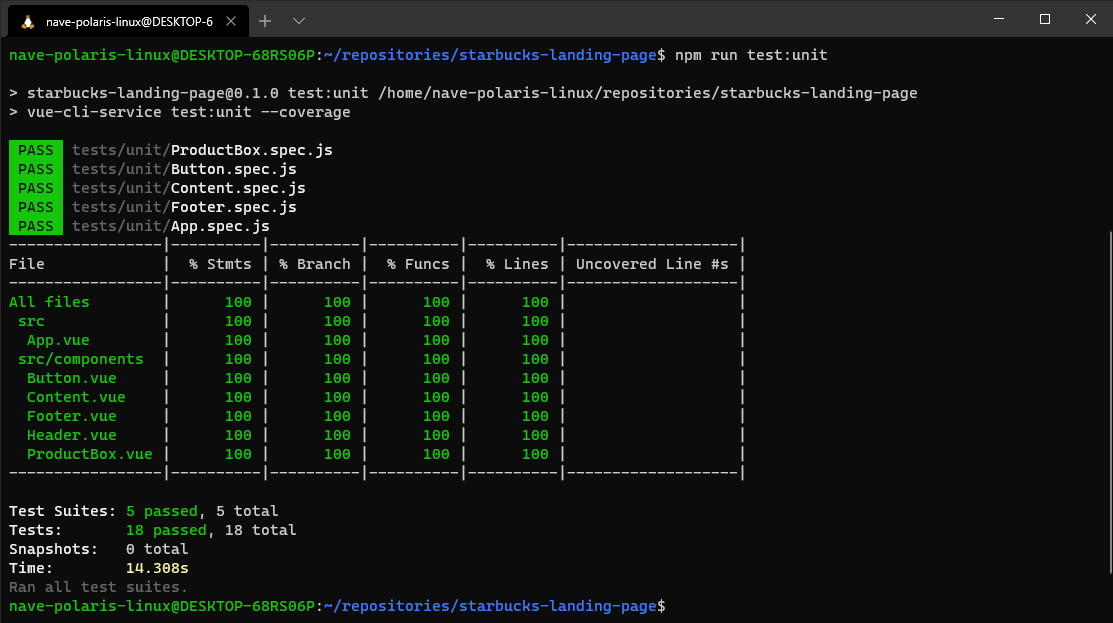Minimize the terminal window
Screen dimensions: 1113x623
(x=999, y=19)
